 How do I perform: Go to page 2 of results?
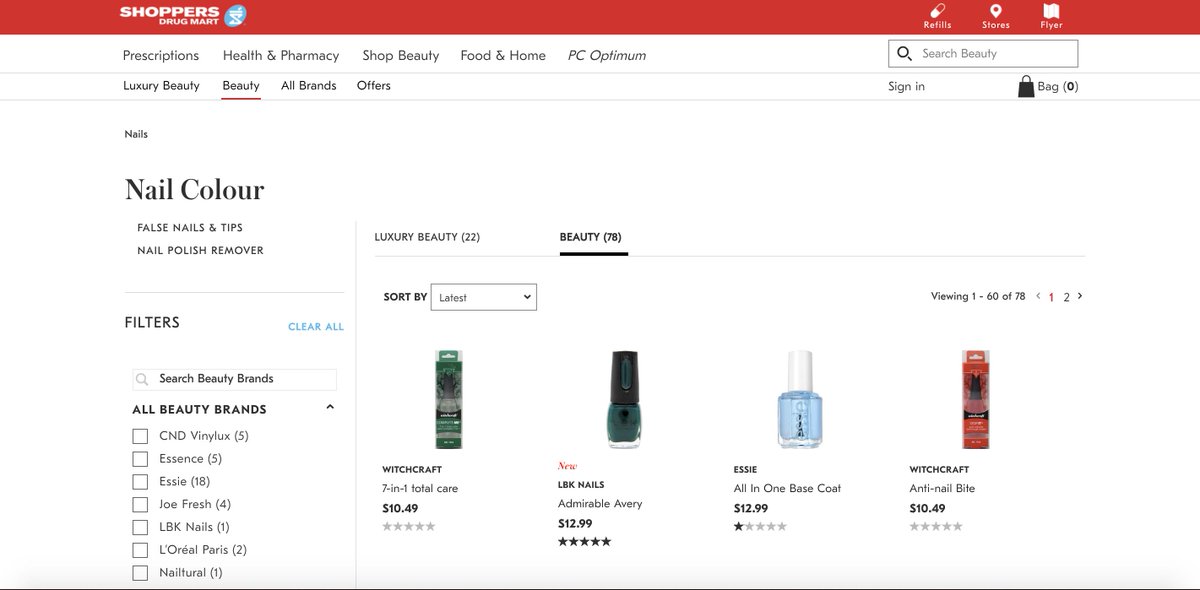point(1067,297)
